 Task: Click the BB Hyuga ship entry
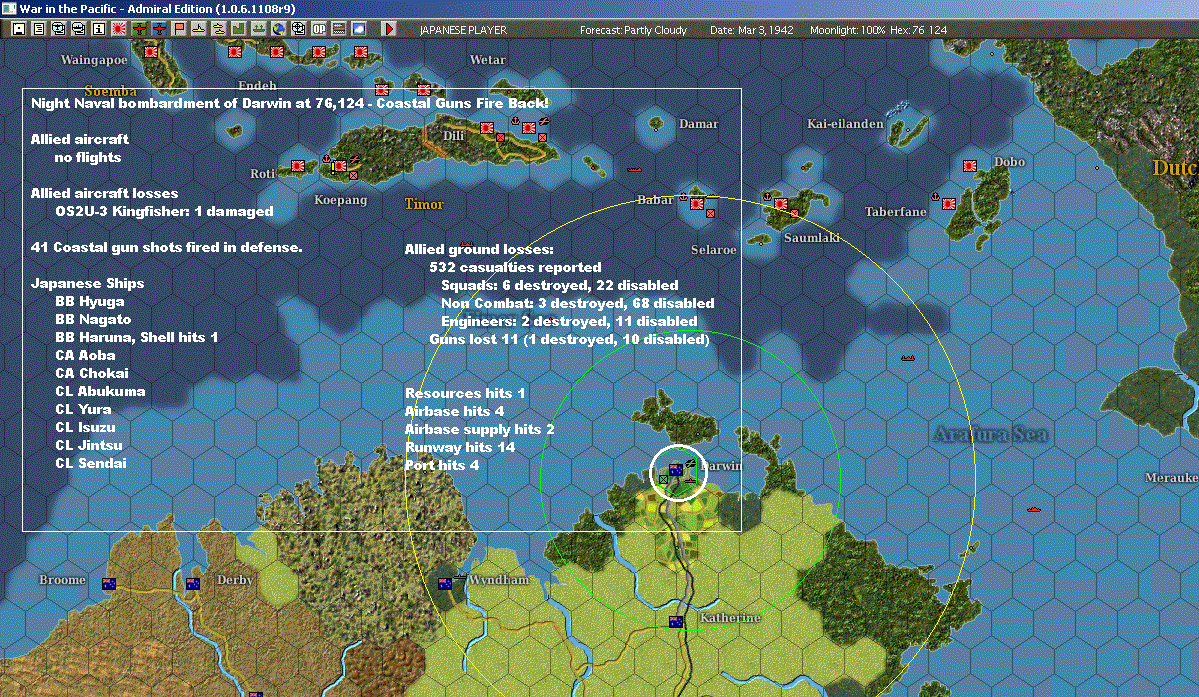[x=89, y=301]
